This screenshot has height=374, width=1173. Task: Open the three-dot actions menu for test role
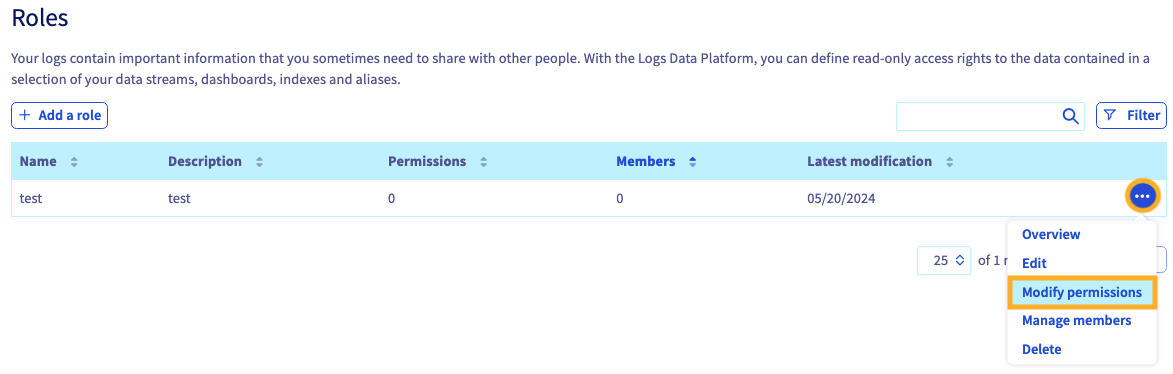1142,197
